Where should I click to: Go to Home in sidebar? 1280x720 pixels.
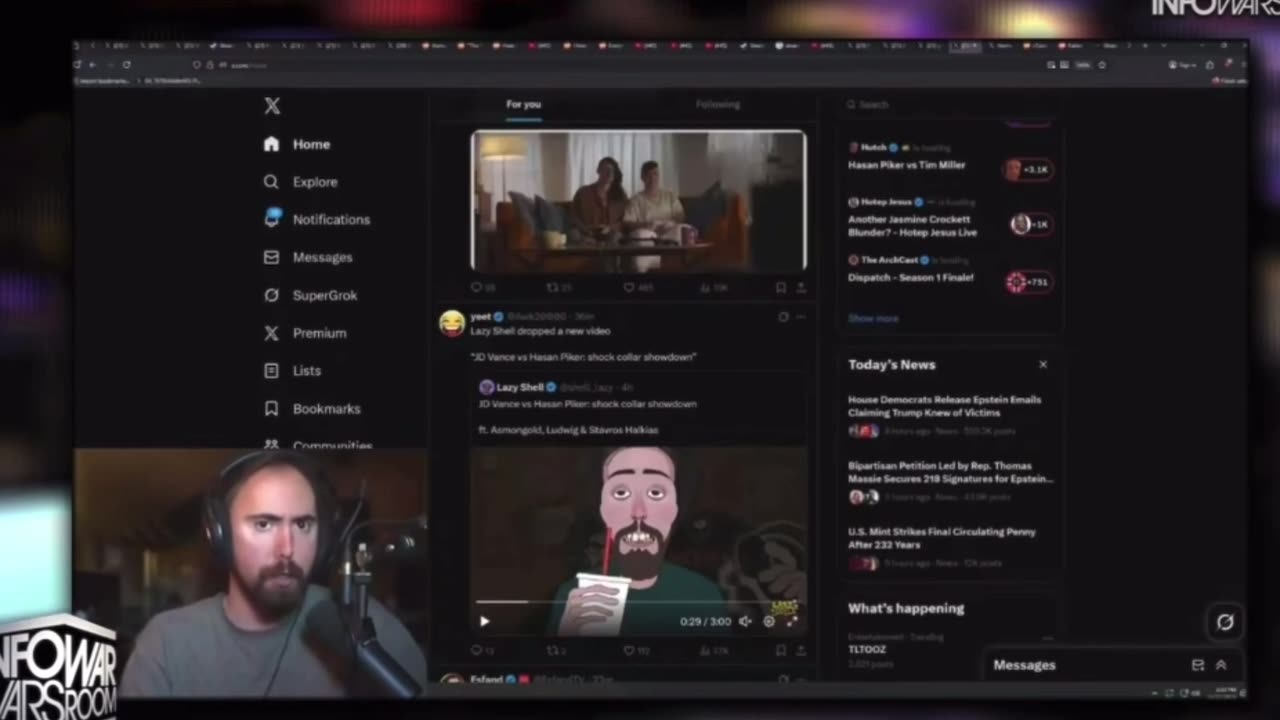click(297, 144)
